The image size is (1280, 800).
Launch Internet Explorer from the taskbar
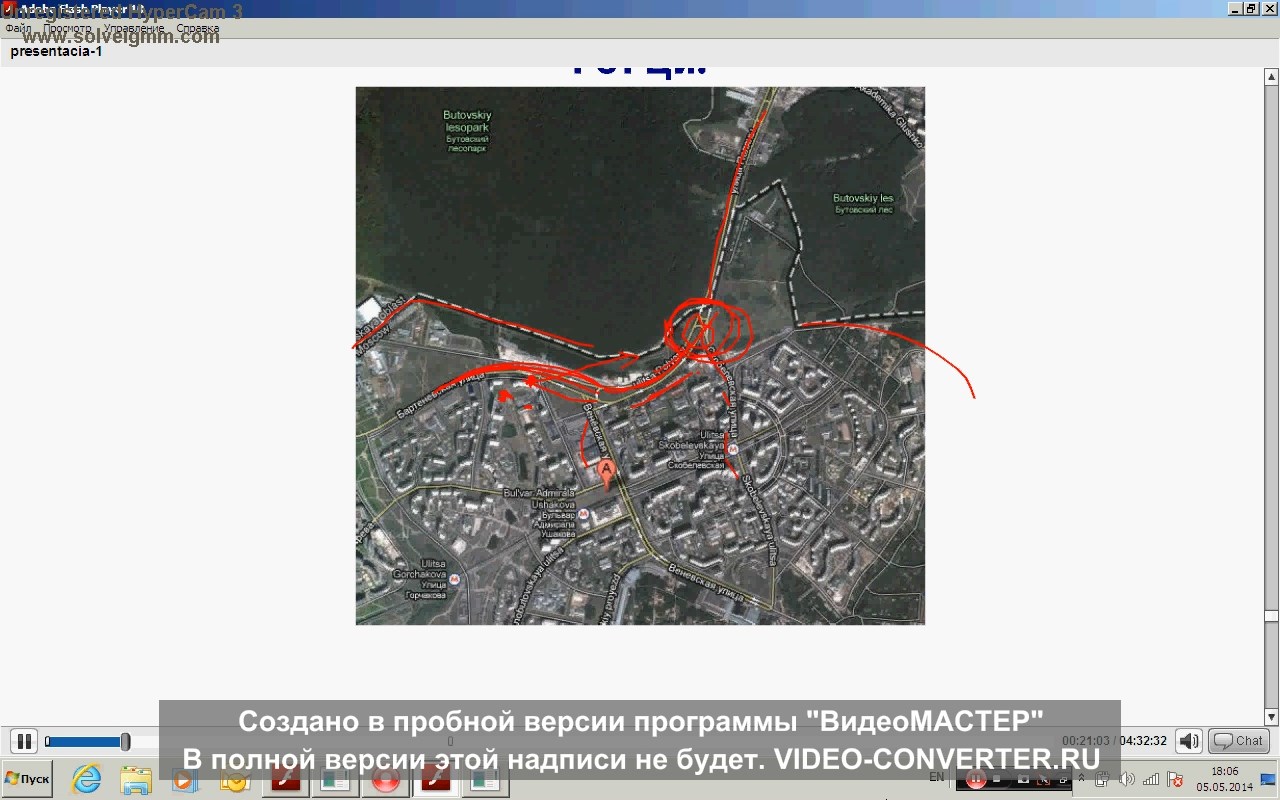click(87, 779)
